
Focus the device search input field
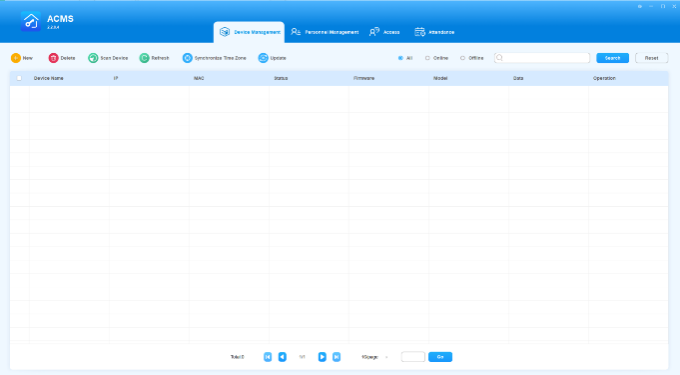(x=542, y=58)
